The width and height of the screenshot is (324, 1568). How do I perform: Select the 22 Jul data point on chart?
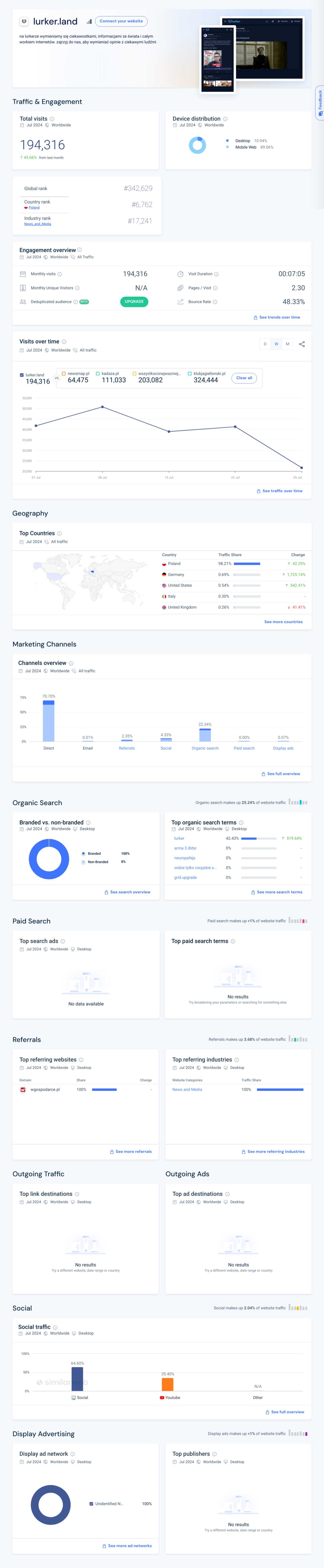click(235, 427)
